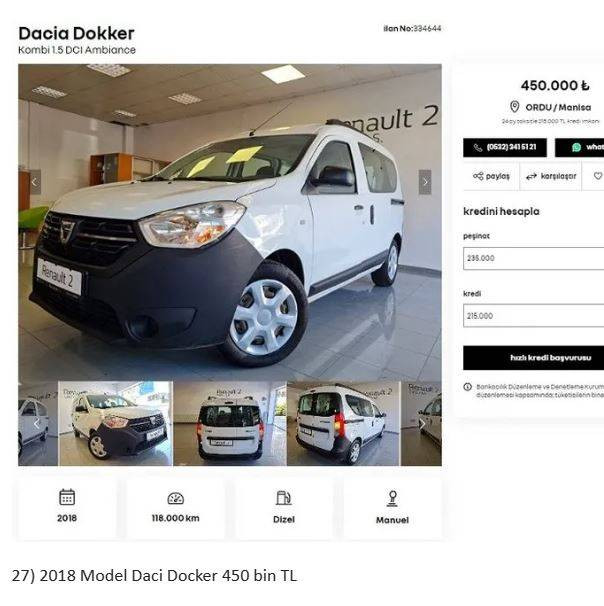Click the location pin icon next to ORDU
Image resolution: width=604 pixels, height=606 pixels.
pos(514,106)
